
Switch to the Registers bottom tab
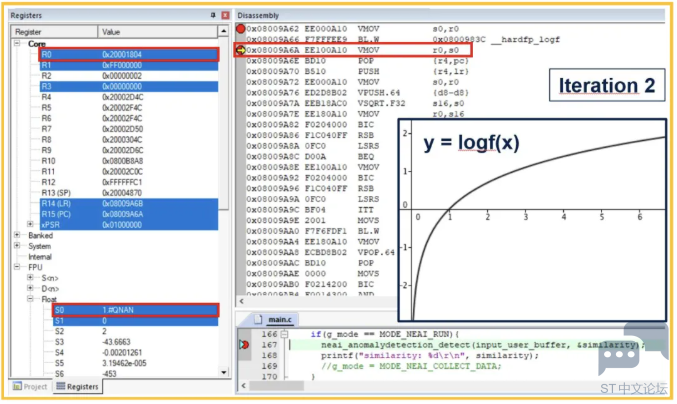tap(78, 387)
